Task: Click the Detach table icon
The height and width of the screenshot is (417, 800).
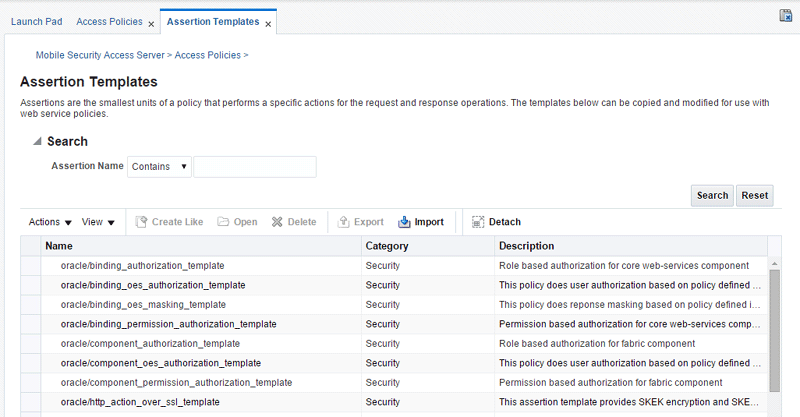Action: 478,222
